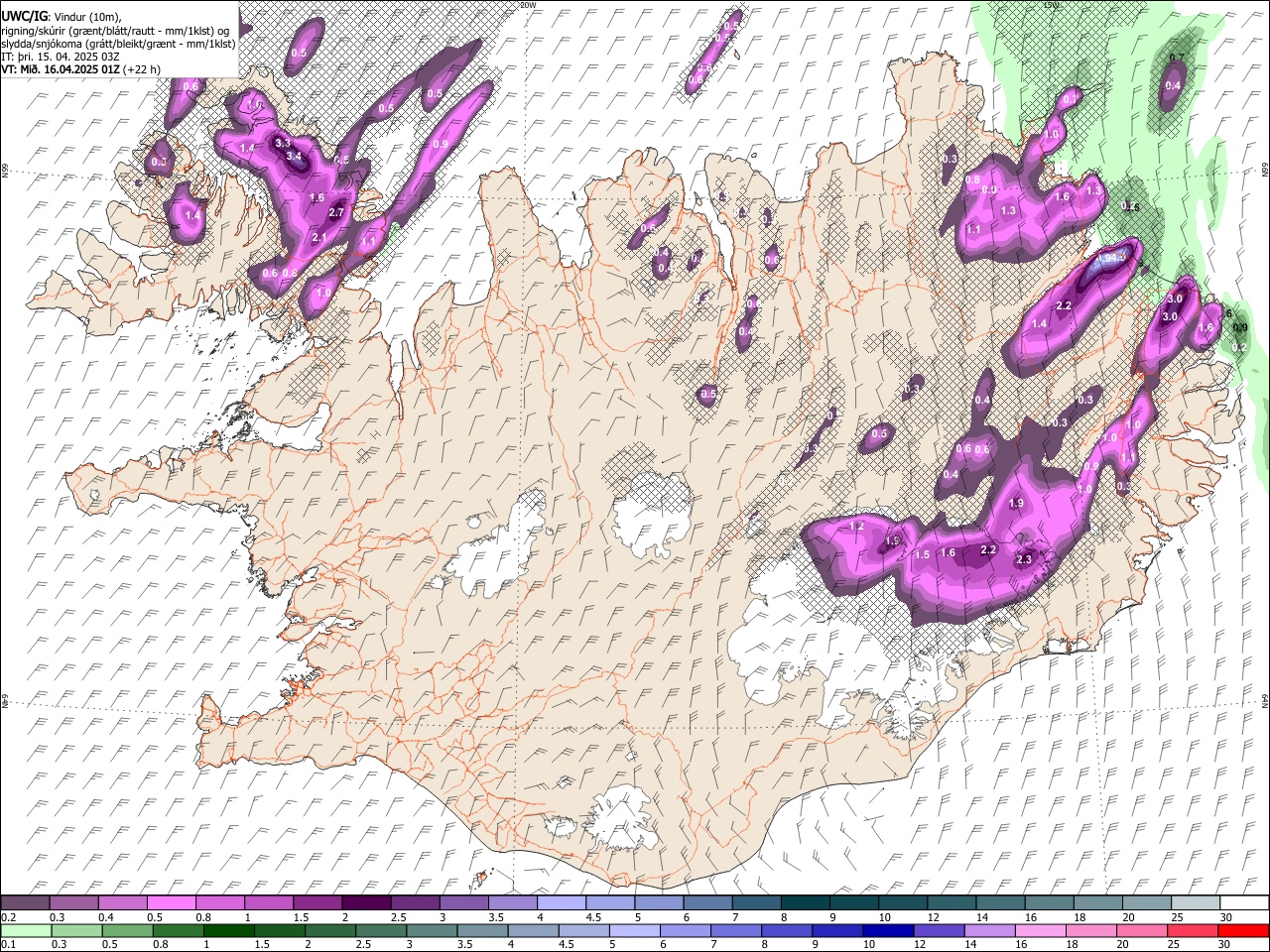Image resolution: width=1270 pixels, height=952 pixels.
Task: Click the 12 swatch in the upper legend row
Action: pyautogui.click(x=950, y=903)
